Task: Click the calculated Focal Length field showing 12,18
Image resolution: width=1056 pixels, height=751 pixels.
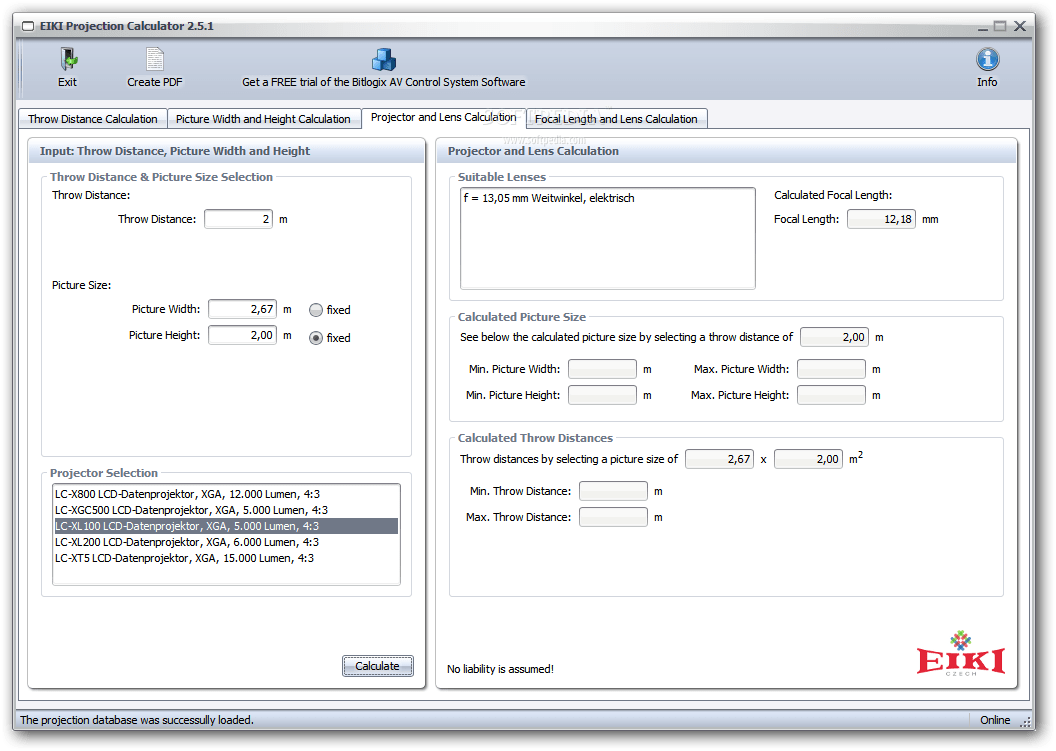Action: [x=881, y=218]
